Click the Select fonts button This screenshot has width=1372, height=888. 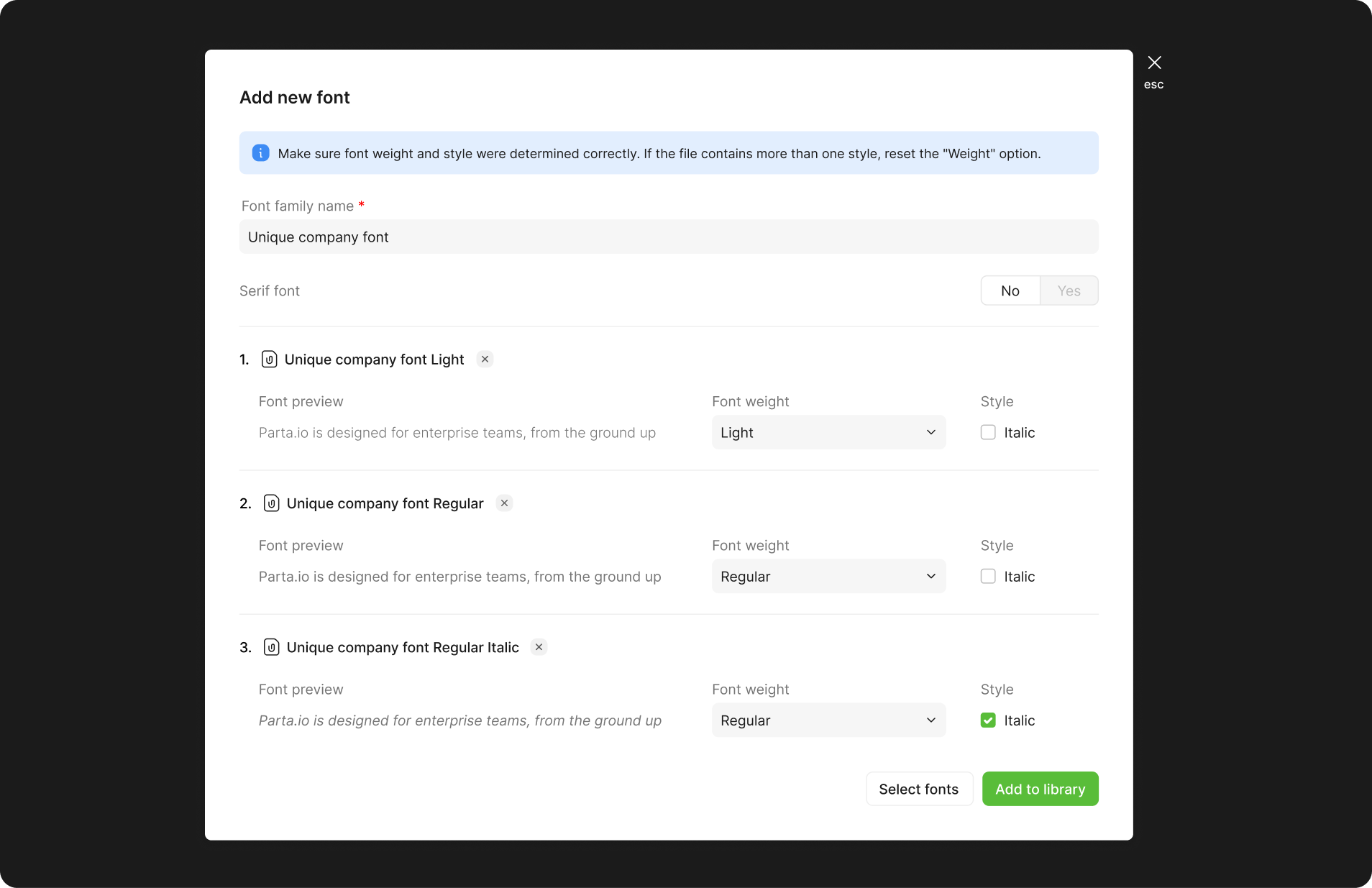click(x=918, y=789)
